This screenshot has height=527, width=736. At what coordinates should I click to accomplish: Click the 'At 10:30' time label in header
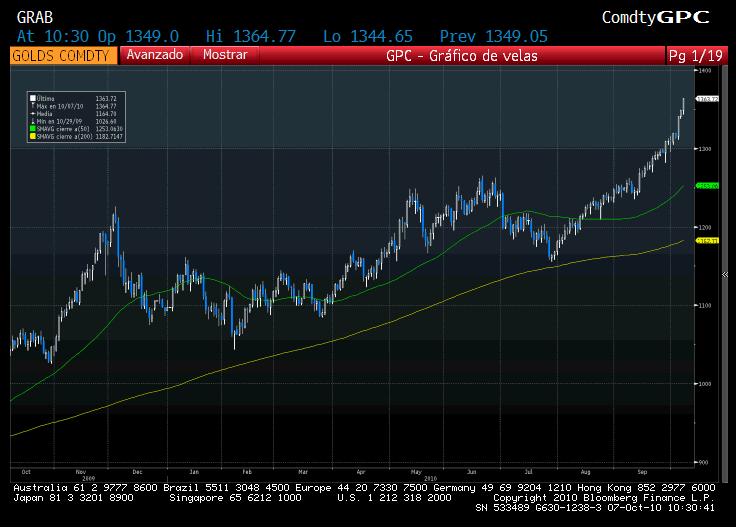pyautogui.click(x=53, y=36)
